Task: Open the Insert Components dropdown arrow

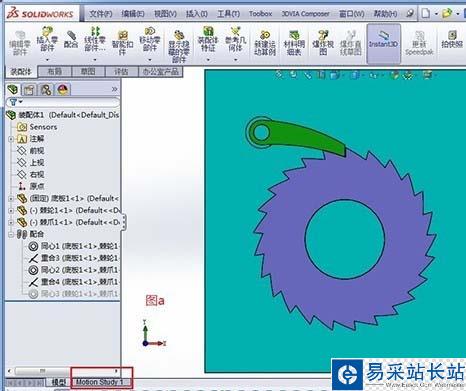Action: (x=47, y=60)
